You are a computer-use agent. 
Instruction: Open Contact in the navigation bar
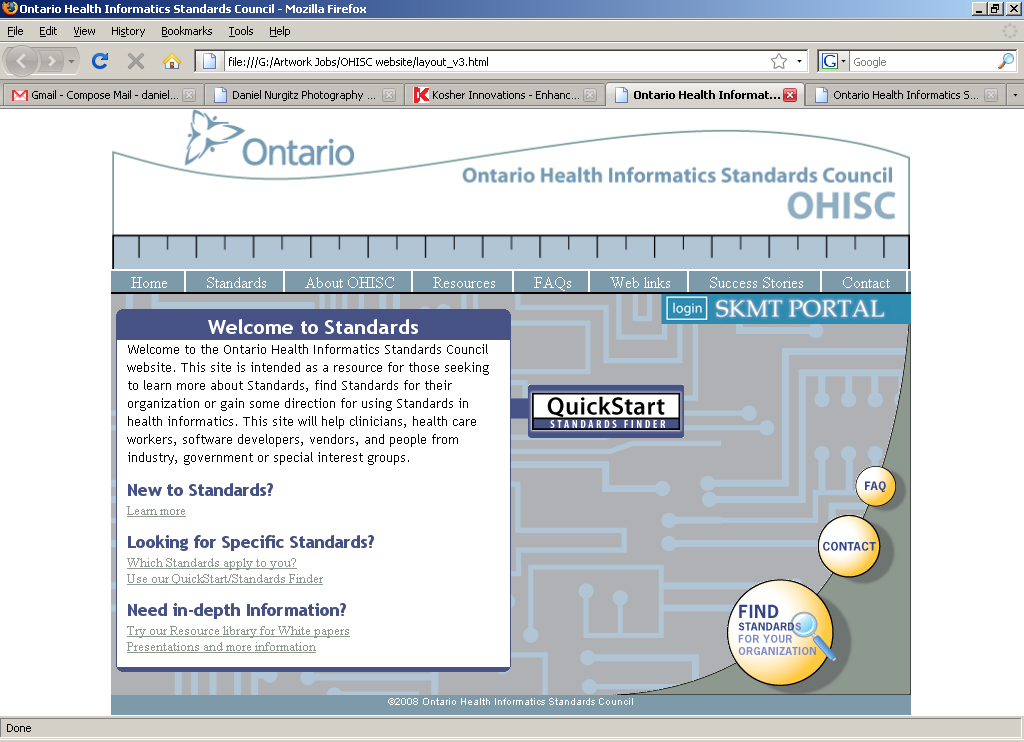(866, 283)
